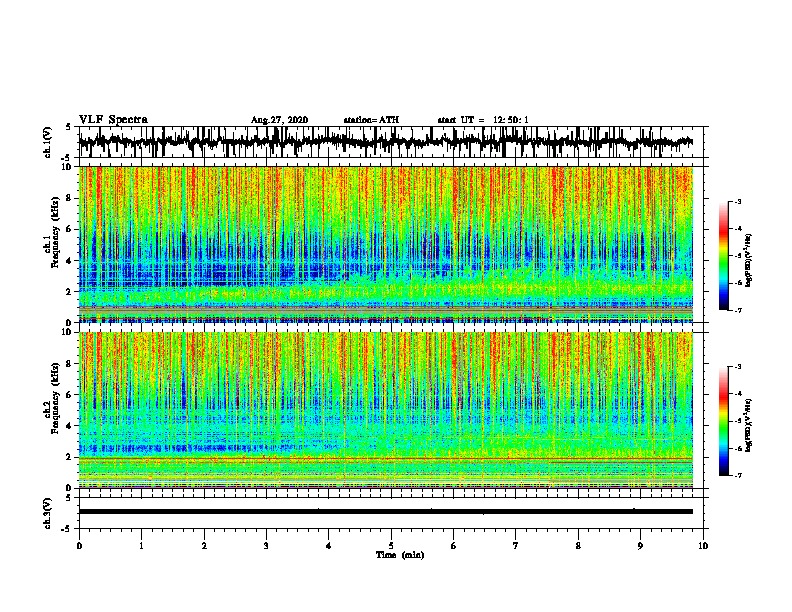This screenshot has width=792, height=612.
Task: Click the time-axis tick label "7"
Action: (516, 546)
